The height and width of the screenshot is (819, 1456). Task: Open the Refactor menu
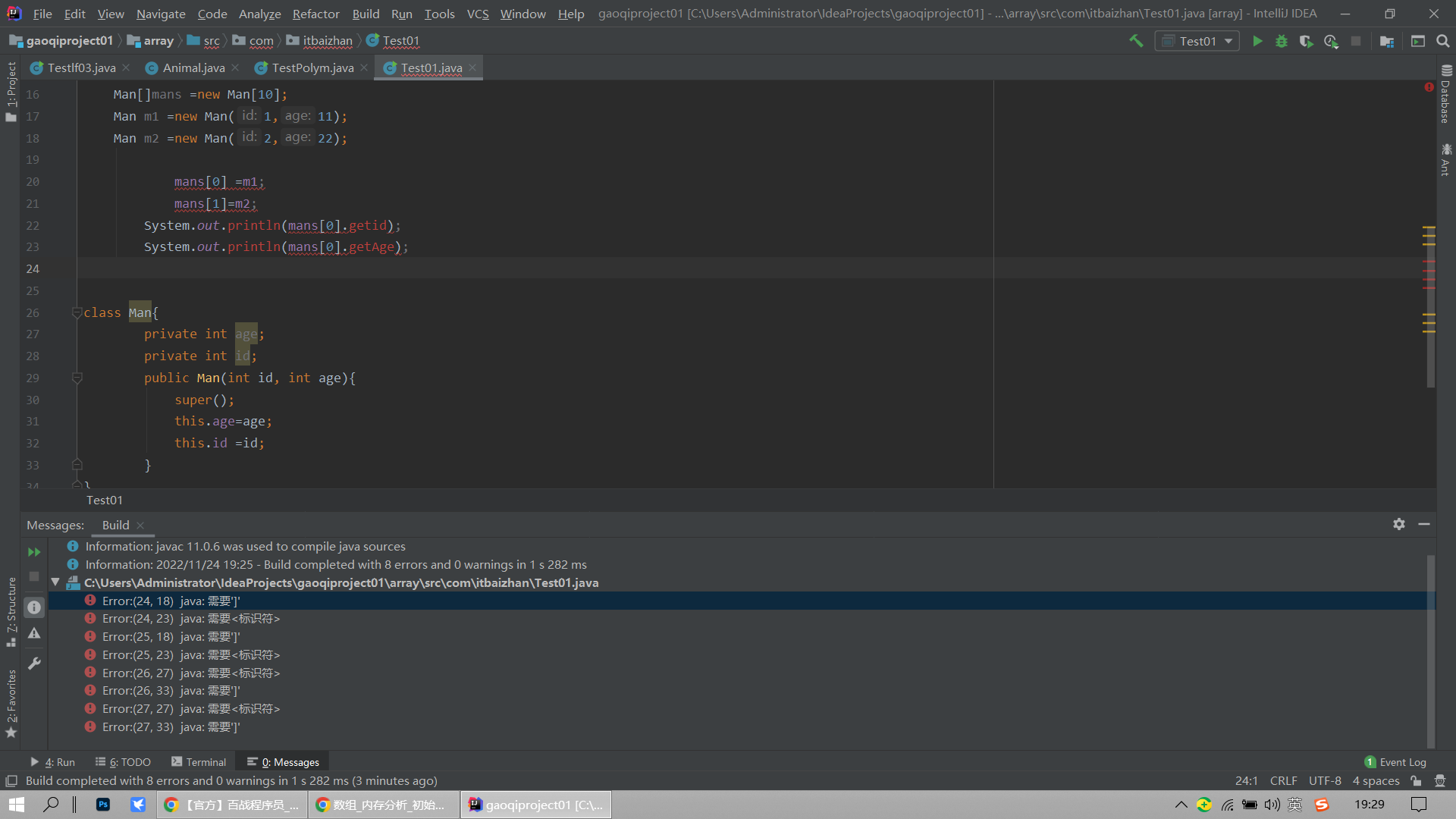315,14
